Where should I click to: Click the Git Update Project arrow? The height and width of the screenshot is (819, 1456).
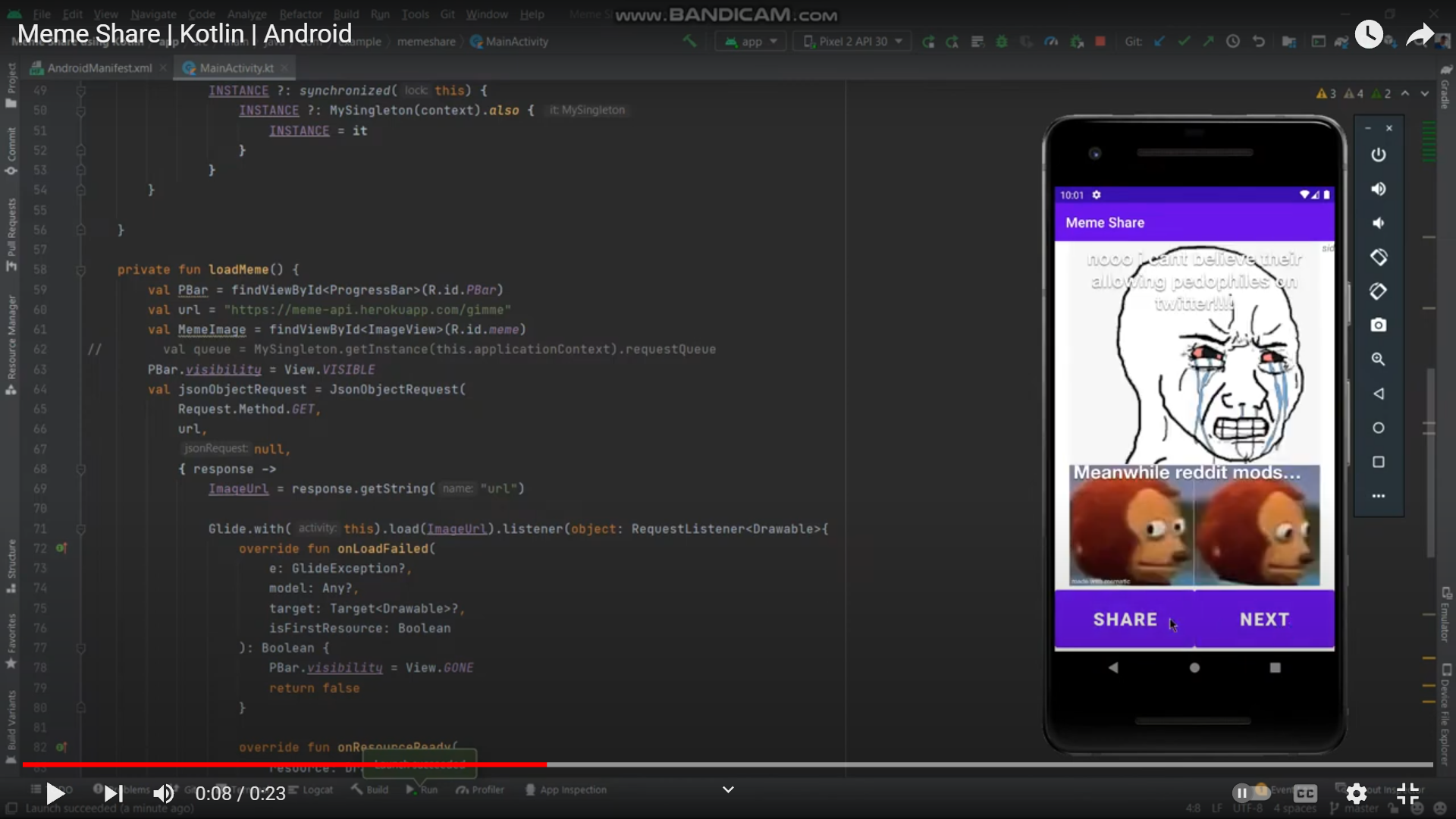(x=1159, y=42)
